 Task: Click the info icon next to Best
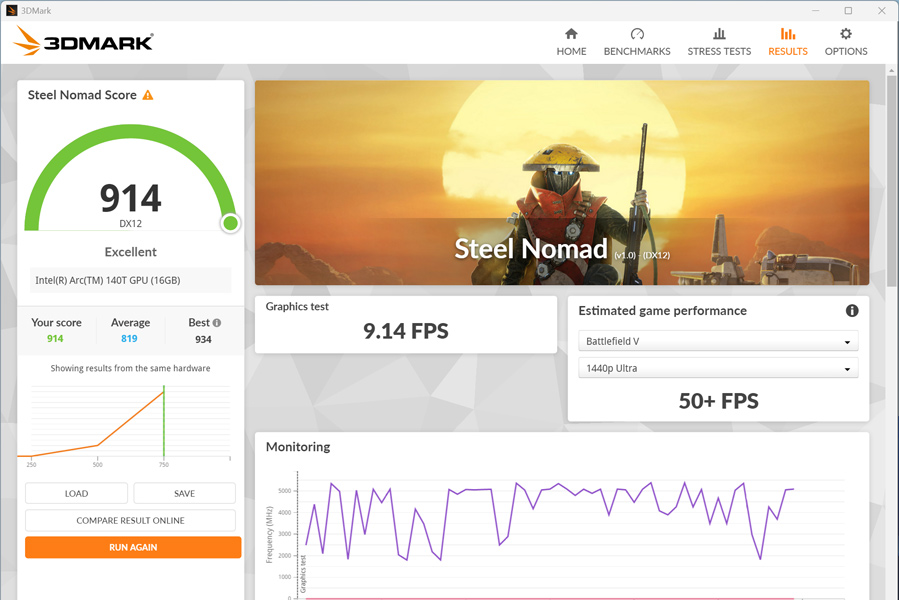(x=216, y=323)
